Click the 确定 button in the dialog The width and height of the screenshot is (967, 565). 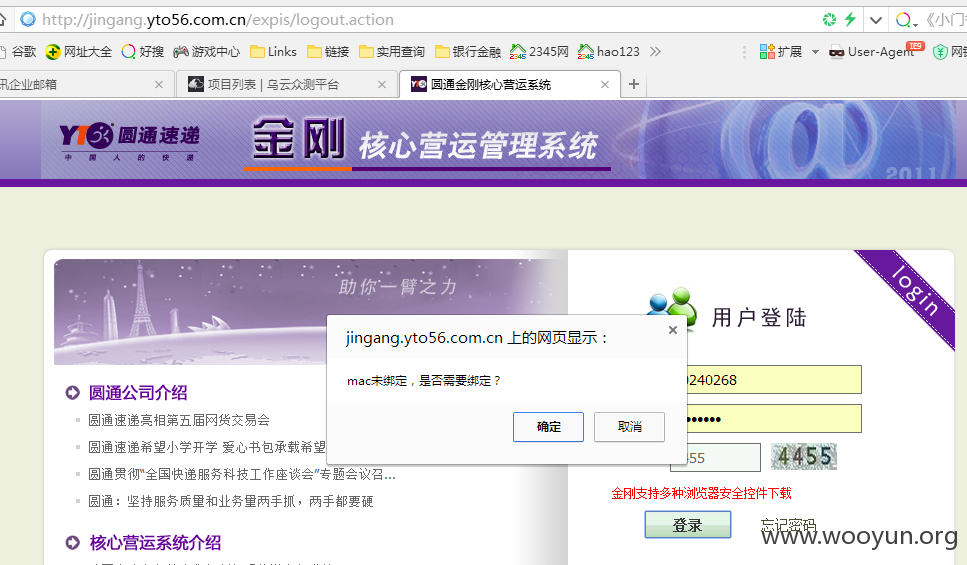coord(548,427)
